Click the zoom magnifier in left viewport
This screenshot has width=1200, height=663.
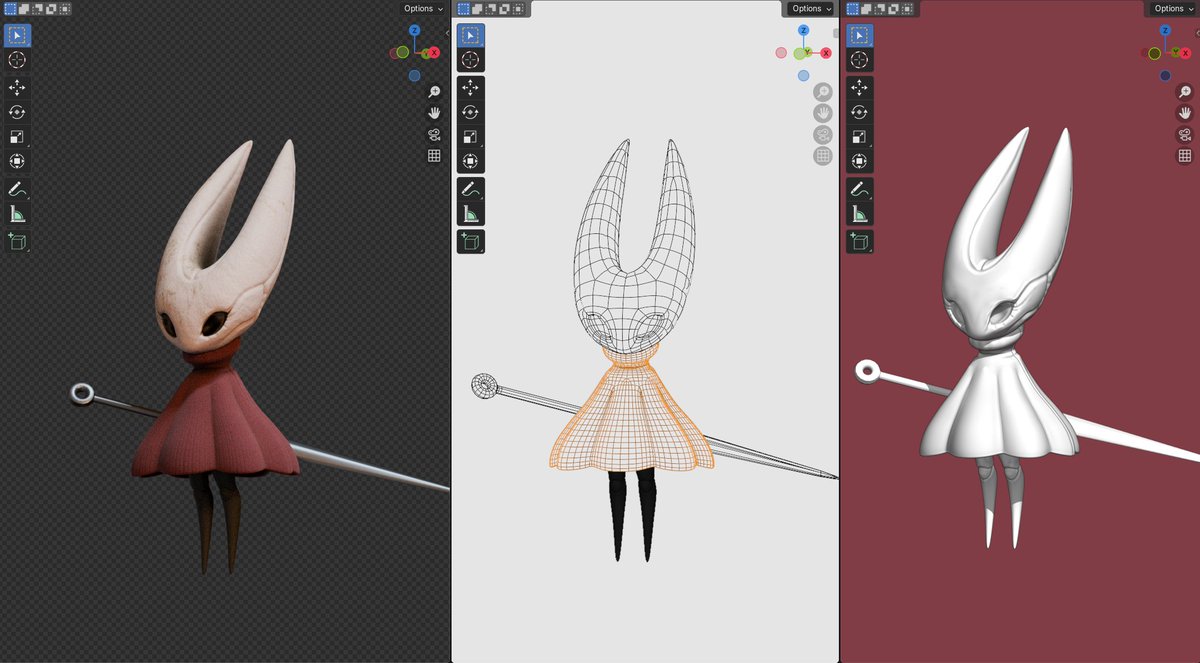tap(434, 91)
